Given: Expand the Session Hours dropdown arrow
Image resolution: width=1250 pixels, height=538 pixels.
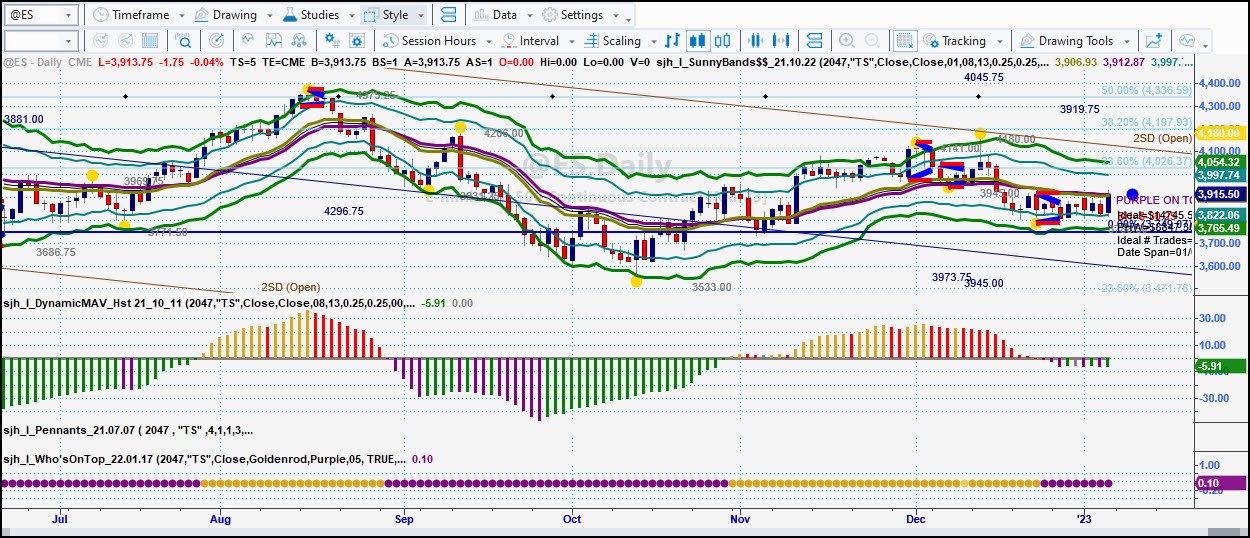Looking at the screenshot, I should coord(487,41).
